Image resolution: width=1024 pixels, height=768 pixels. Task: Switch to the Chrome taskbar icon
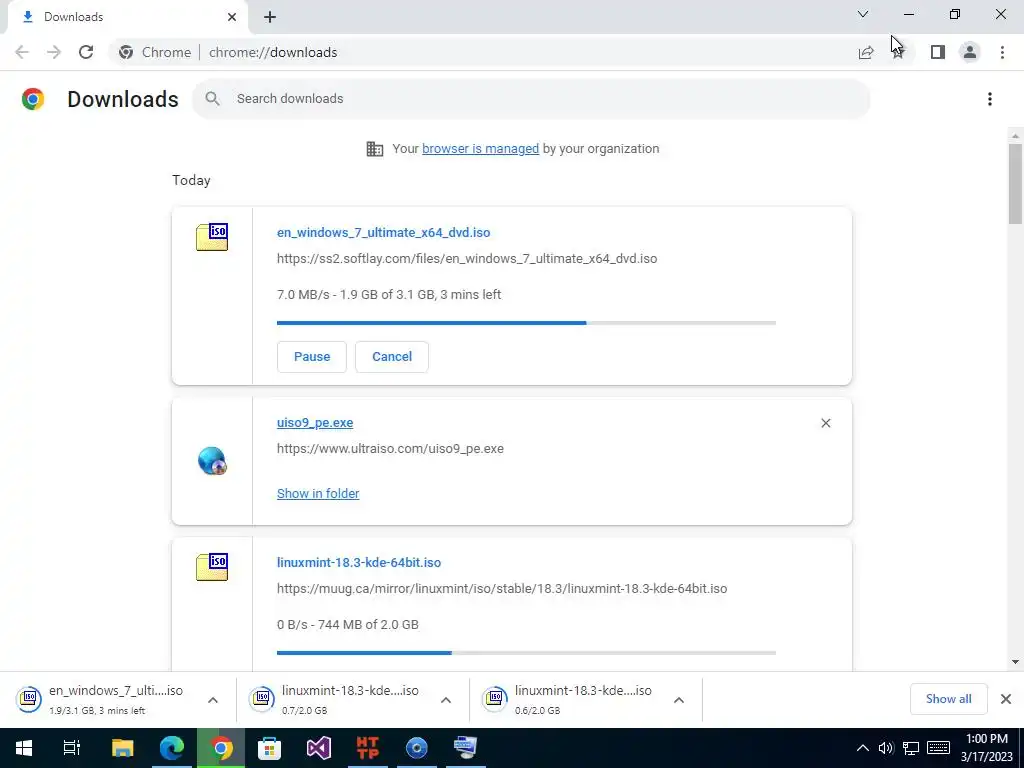pos(221,748)
